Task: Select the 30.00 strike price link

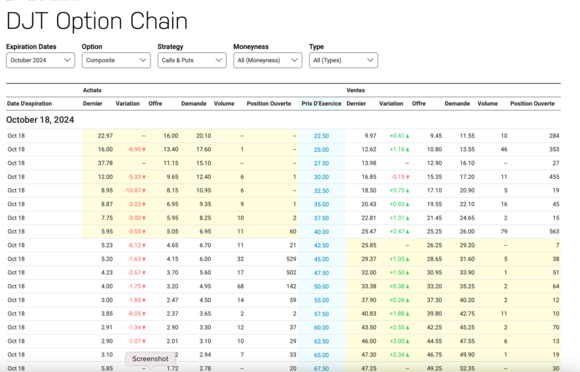Action: (321, 177)
